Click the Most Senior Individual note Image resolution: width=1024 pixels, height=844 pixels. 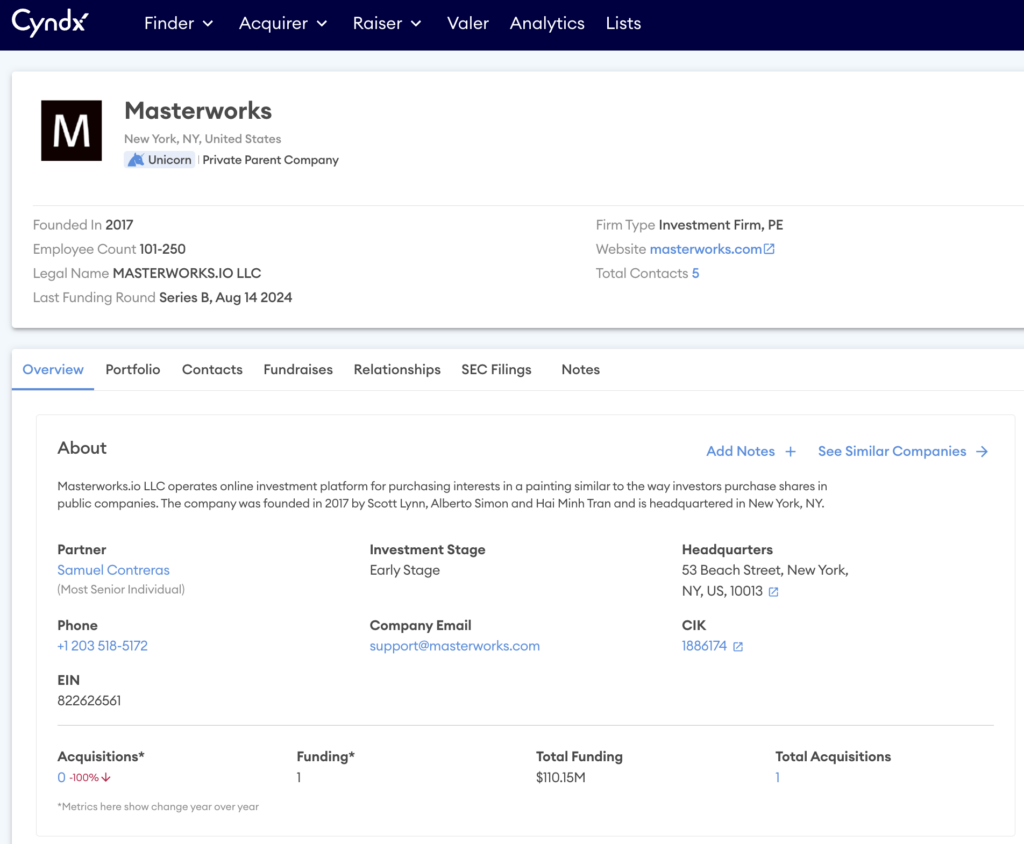pyautogui.click(x=121, y=589)
